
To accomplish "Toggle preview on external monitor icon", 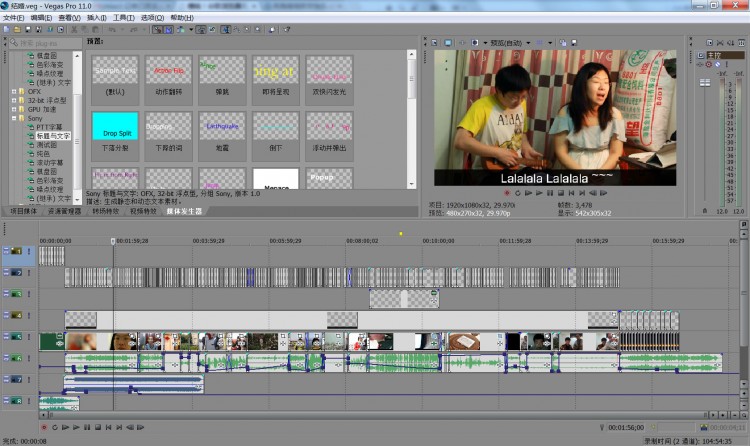I will coord(448,43).
